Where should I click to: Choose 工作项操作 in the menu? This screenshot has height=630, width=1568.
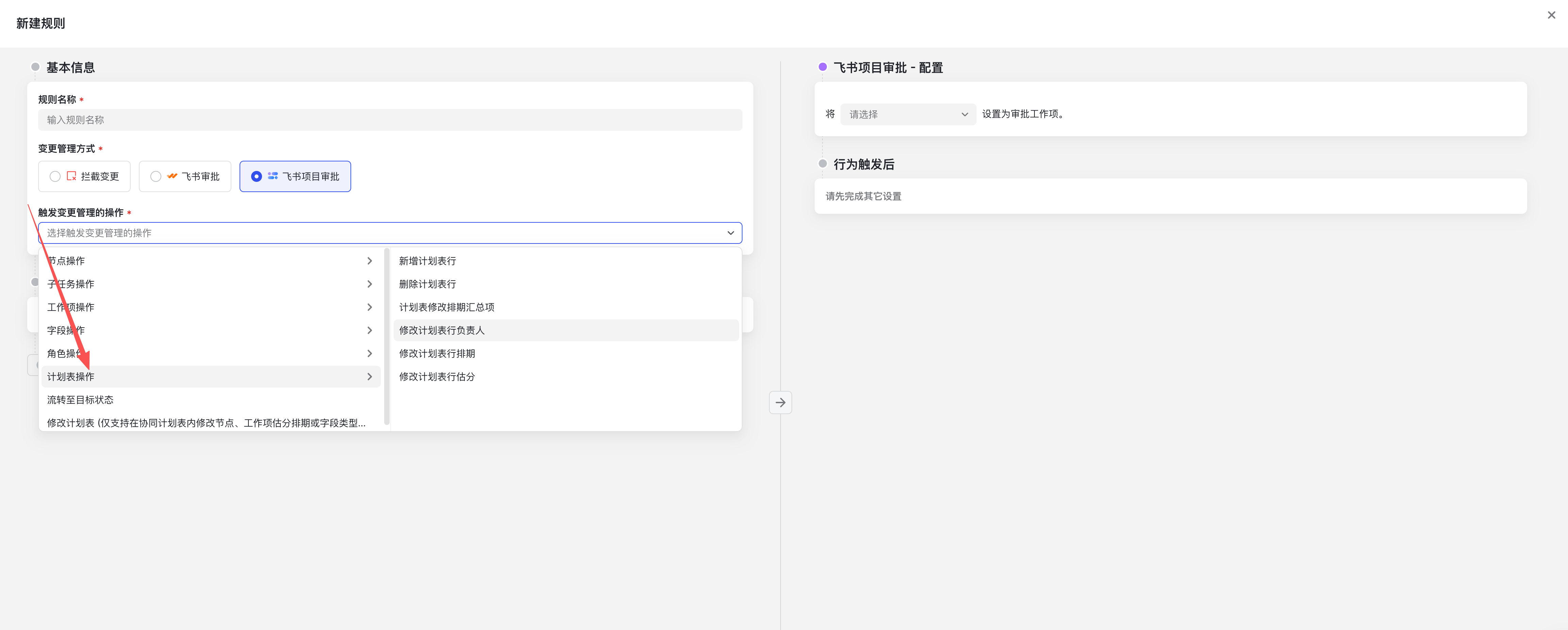(x=211, y=307)
